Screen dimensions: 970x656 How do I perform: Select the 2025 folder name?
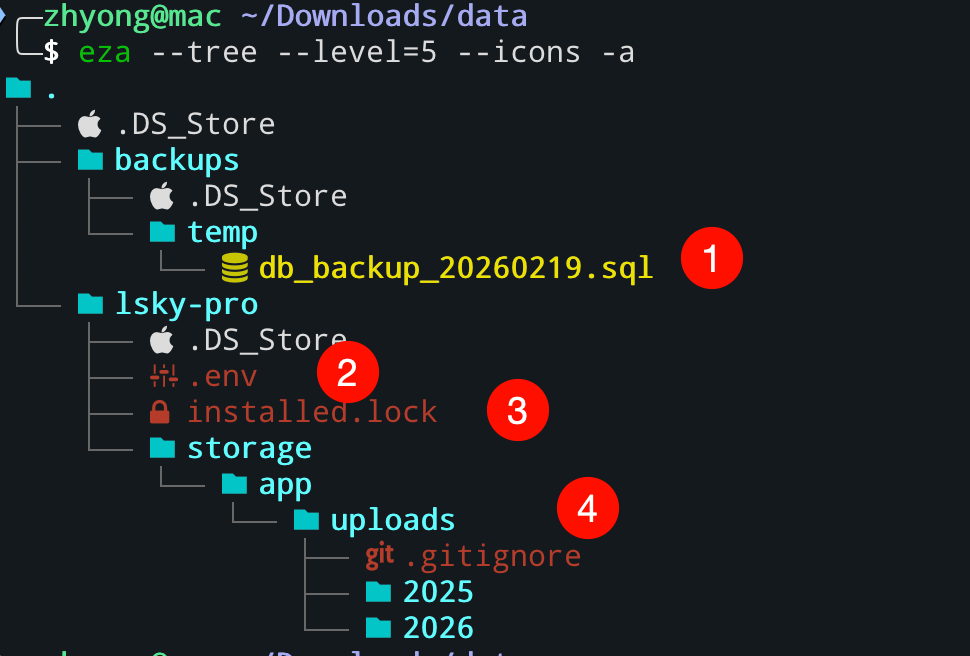pyautogui.click(x=438, y=592)
